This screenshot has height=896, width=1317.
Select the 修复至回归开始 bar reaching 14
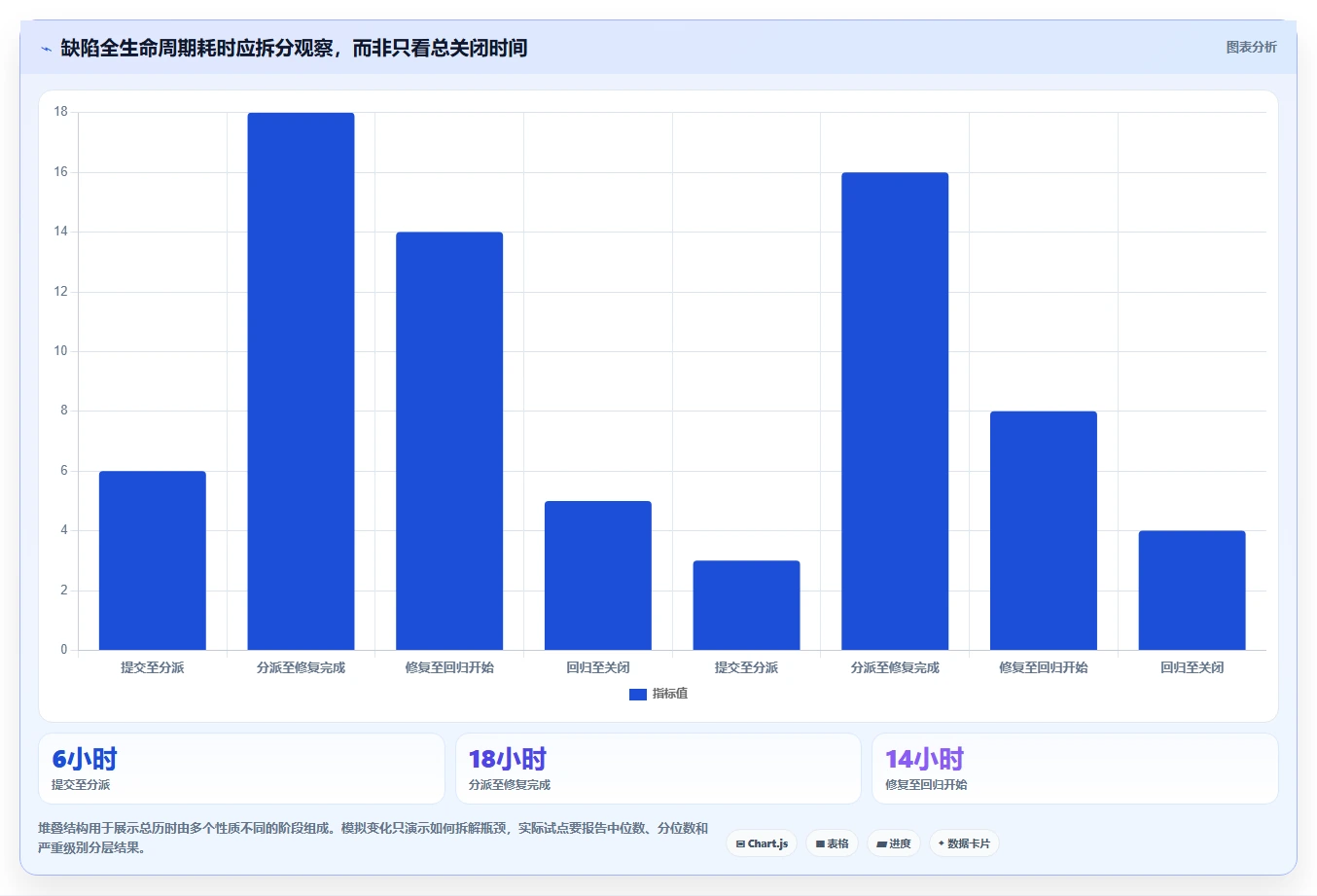pos(449,441)
